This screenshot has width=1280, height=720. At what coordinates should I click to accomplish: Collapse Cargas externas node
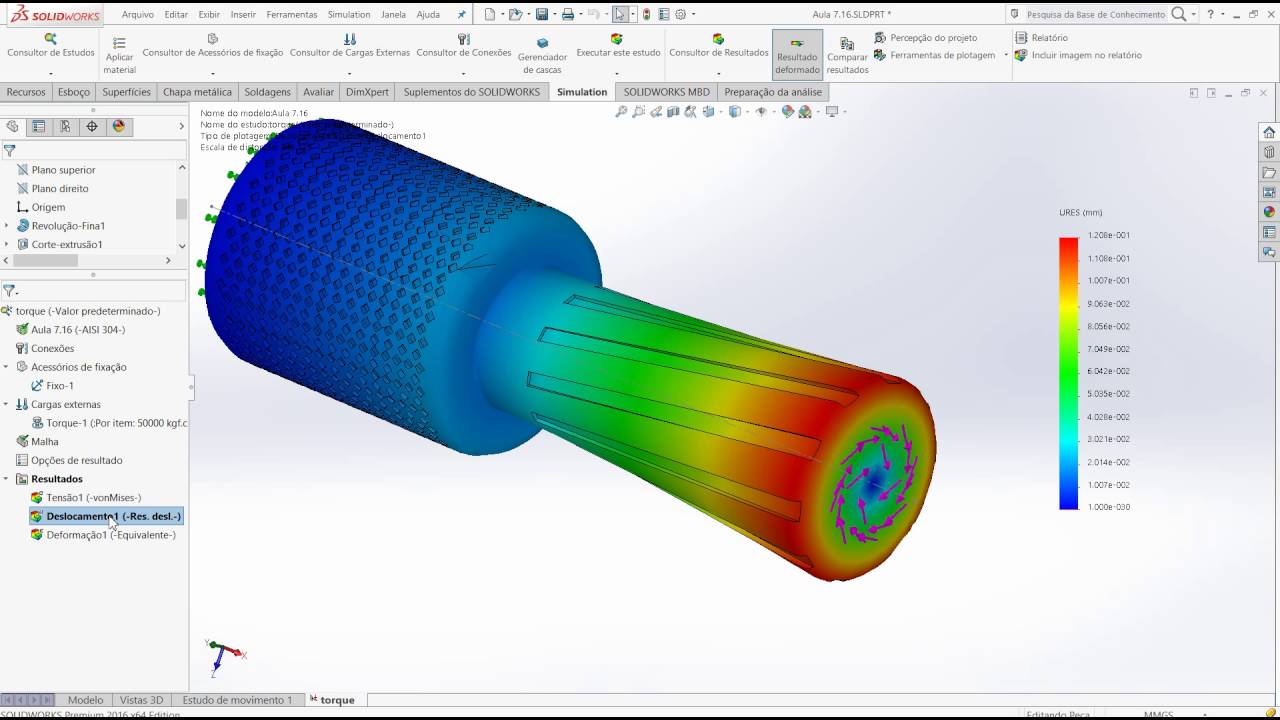(6, 404)
